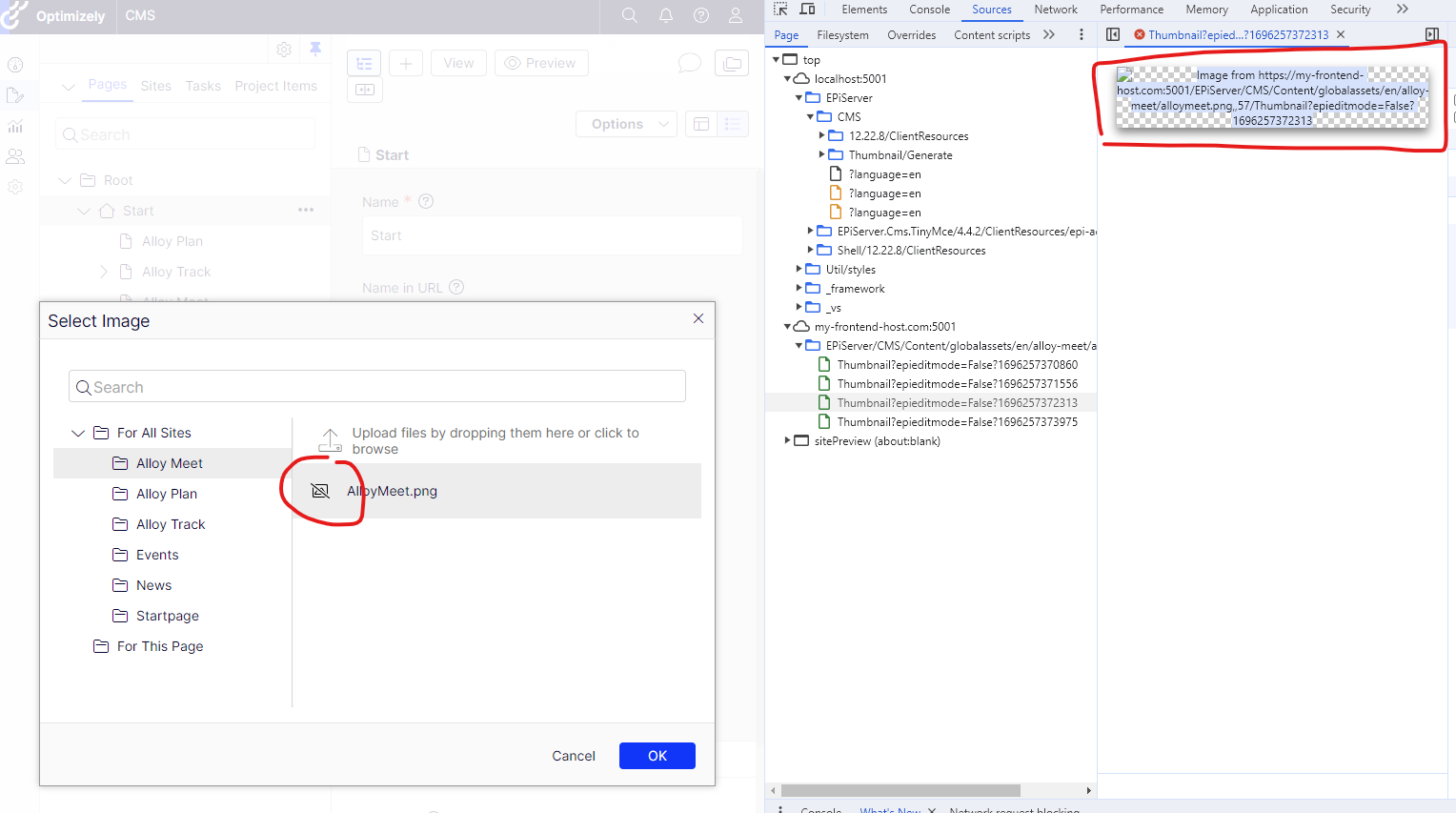Screen dimensions: 1456x813
Task: Click the broken image thumbnail for AlloyMeet.png
Action: (x=321, y=491)
